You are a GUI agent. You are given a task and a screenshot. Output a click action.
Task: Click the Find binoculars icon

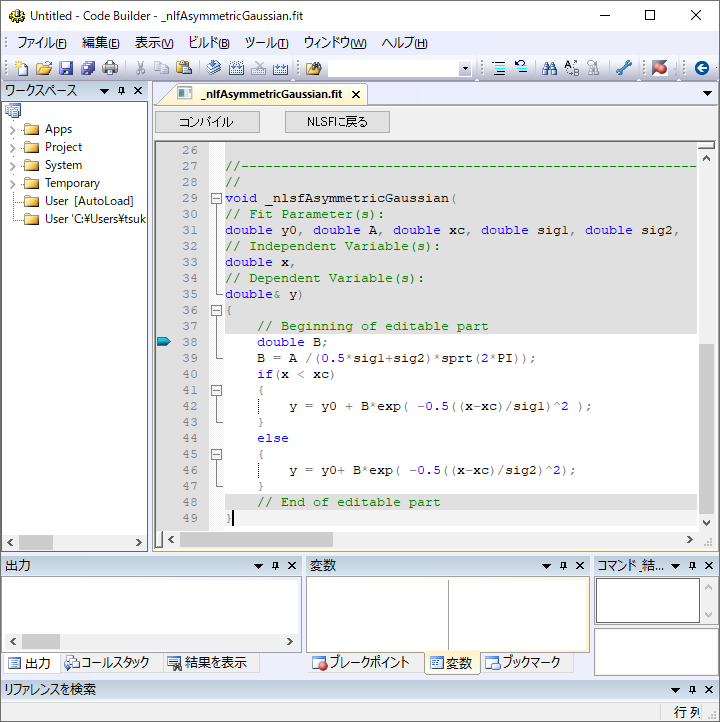click(x=549, y=68)
